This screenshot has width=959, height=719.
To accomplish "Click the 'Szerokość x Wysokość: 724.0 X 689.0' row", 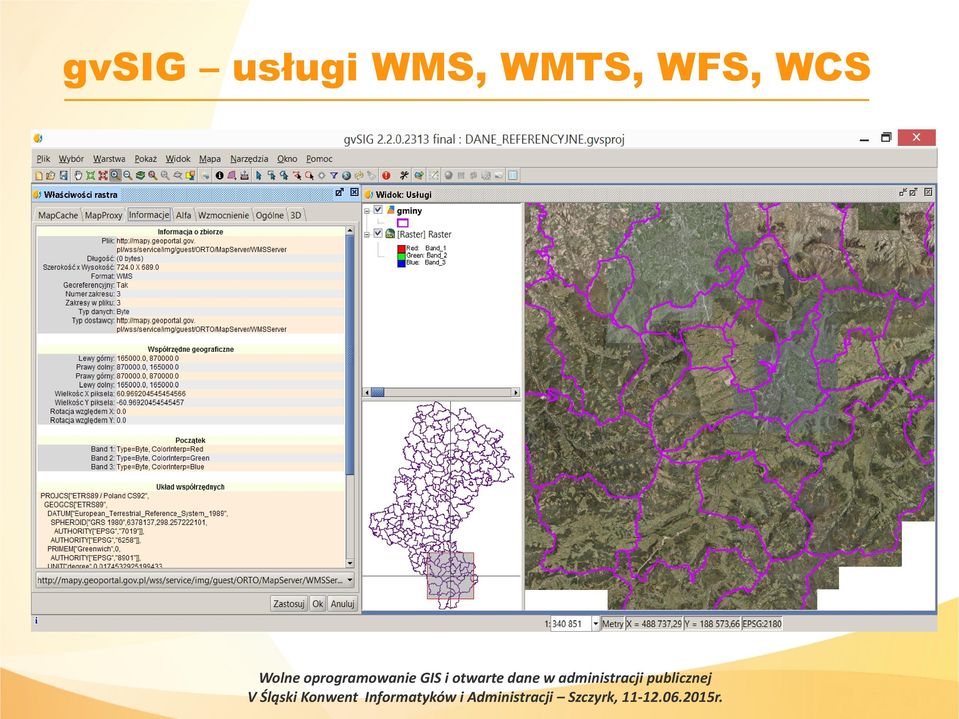I will [x=190, y=267].
